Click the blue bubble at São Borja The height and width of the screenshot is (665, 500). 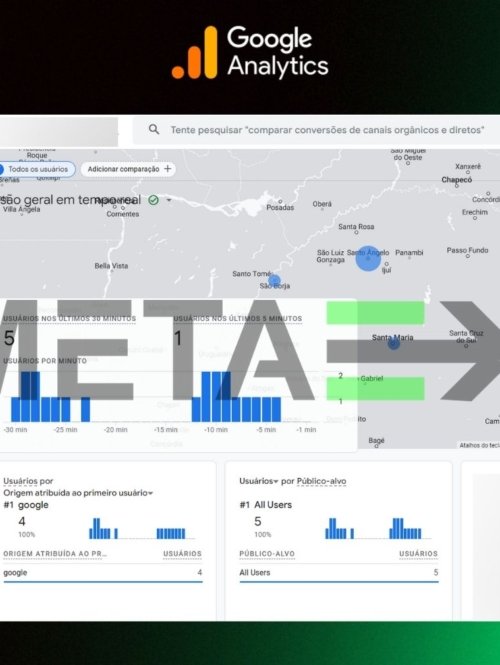point(274,280)
